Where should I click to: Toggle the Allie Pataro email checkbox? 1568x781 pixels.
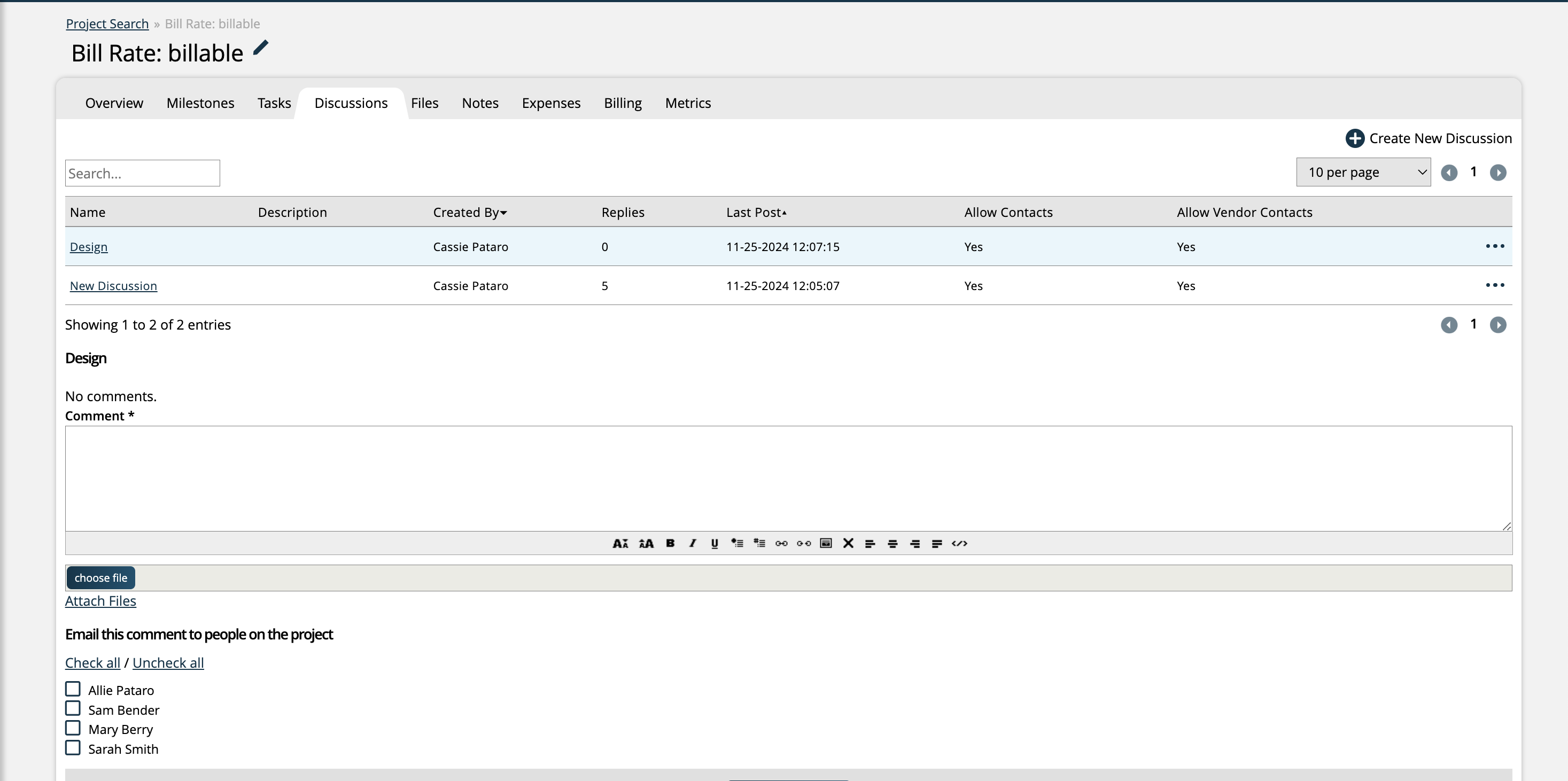coord(74,688)
